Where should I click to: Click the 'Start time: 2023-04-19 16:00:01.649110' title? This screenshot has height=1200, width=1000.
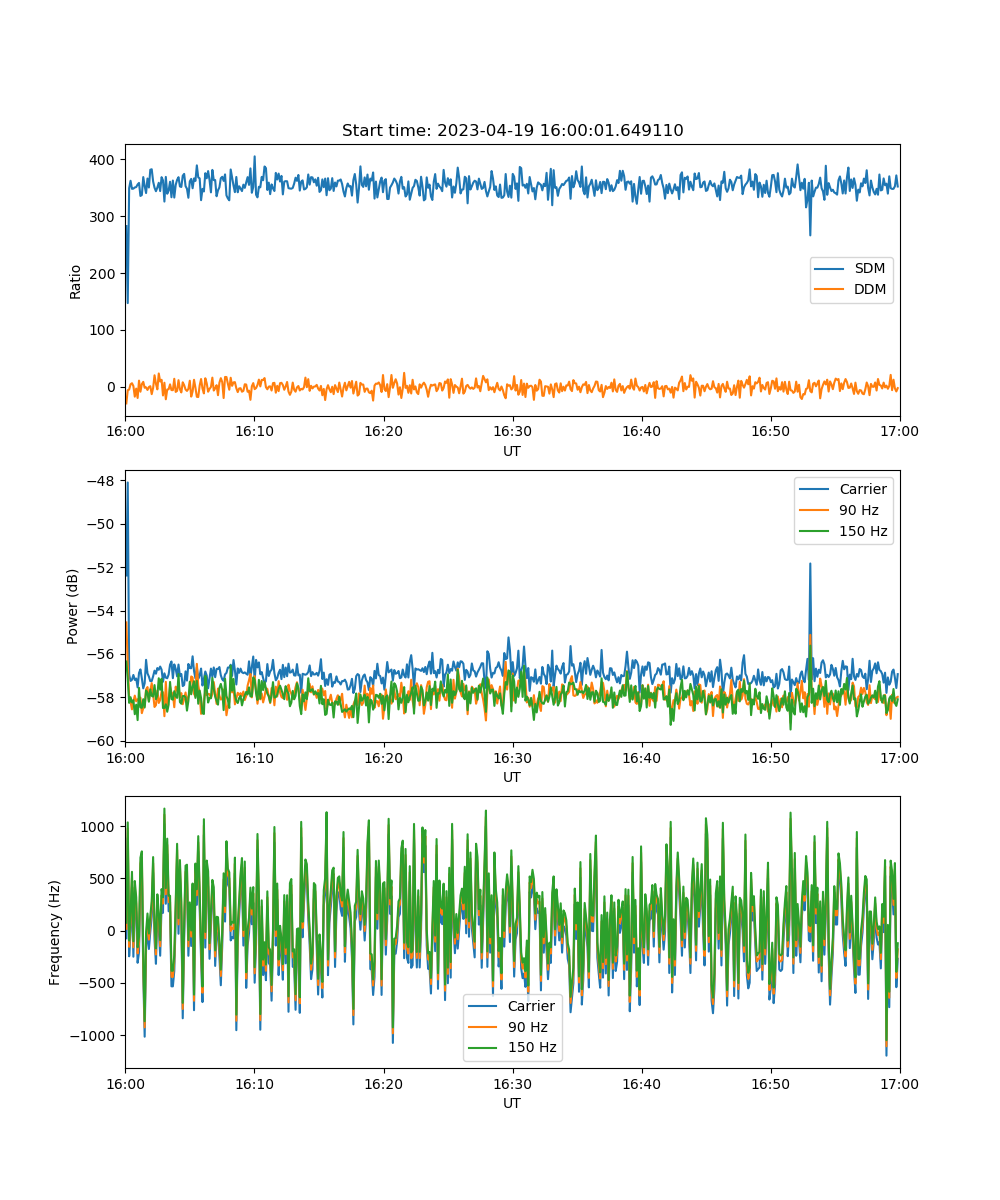[x=512, y=131]
